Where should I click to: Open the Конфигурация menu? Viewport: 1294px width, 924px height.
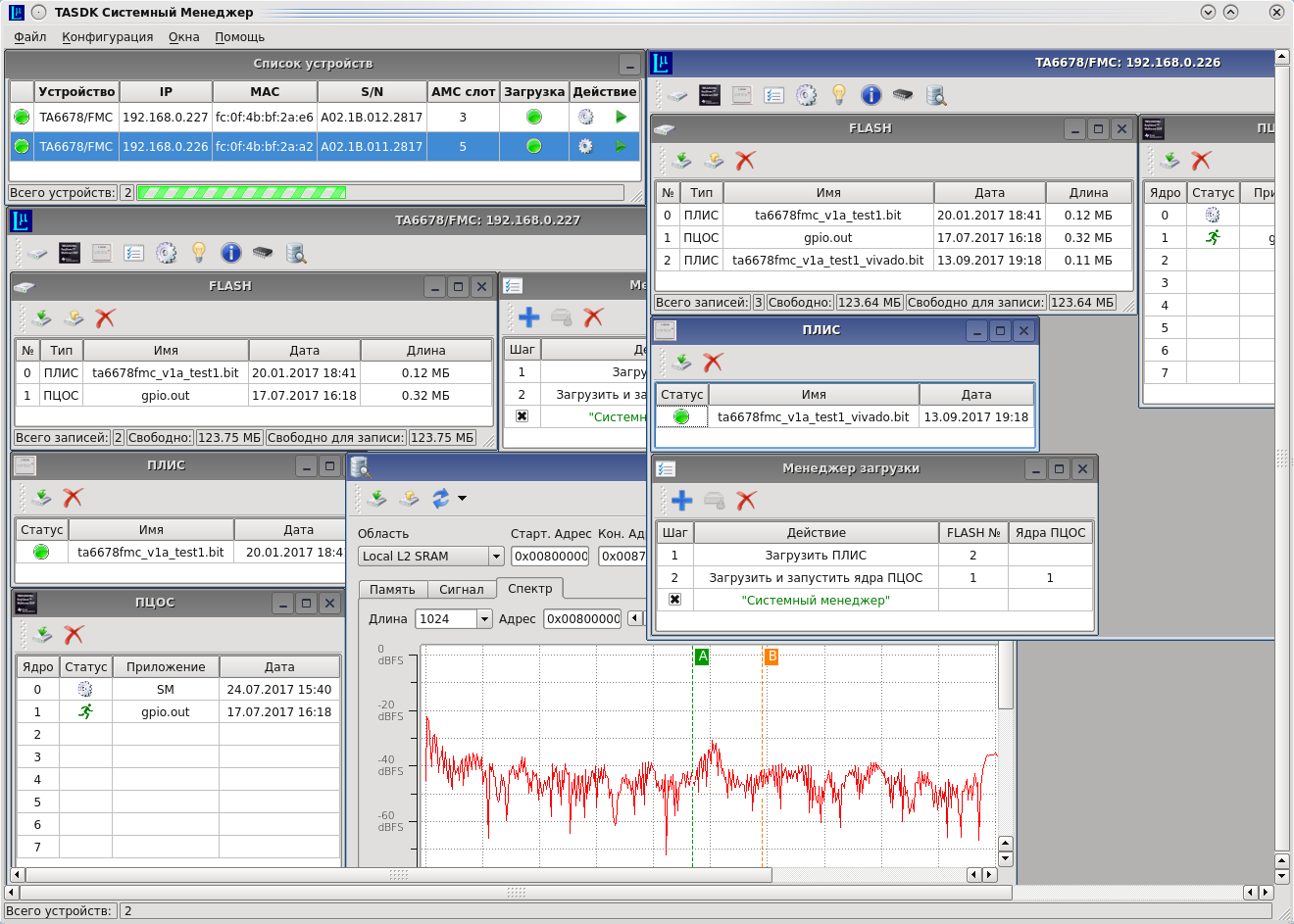tap(107, 37)
